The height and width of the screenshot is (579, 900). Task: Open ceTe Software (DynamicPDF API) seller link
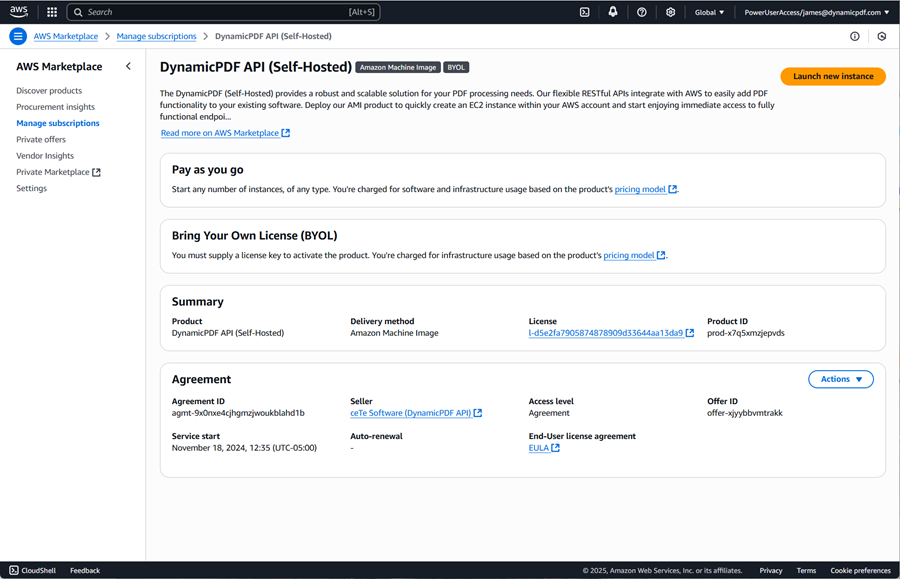410,413
